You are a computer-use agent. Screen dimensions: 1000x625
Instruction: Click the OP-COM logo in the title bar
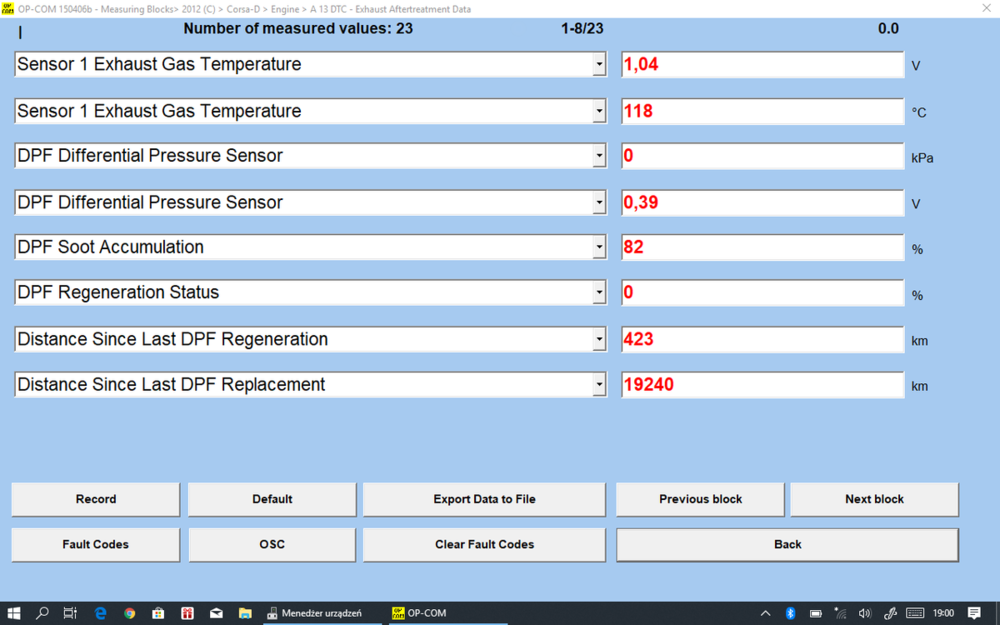tap(10, 8)
